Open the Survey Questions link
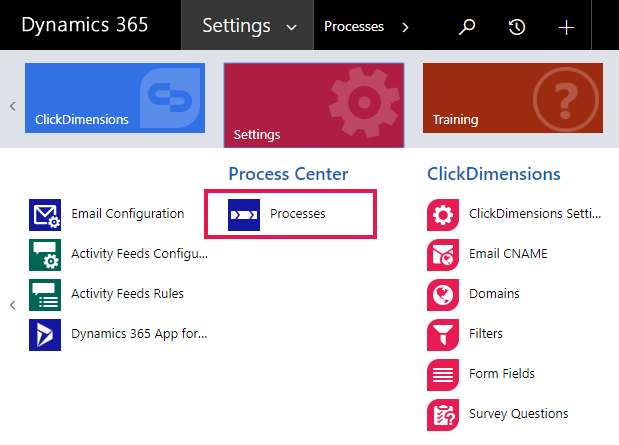This screenshot has height=445, width=619. (x=518, y=413)
